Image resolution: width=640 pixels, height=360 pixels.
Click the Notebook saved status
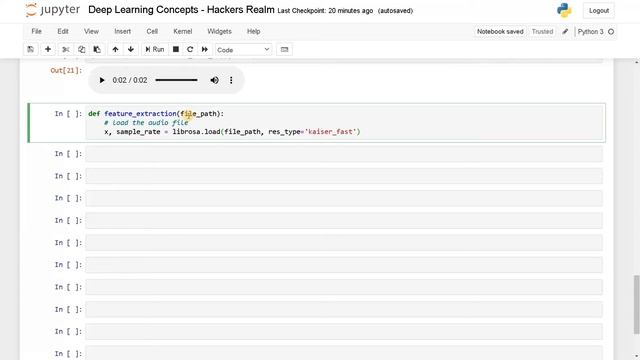point(500,31)
